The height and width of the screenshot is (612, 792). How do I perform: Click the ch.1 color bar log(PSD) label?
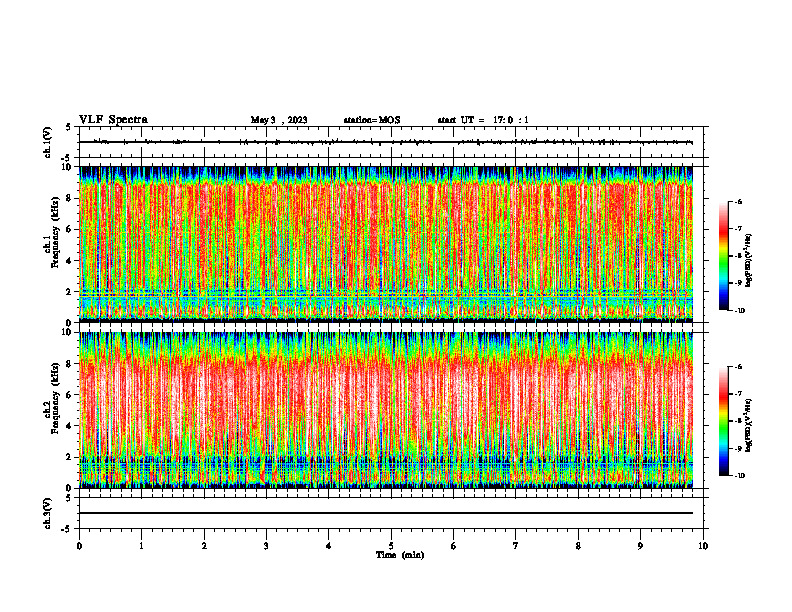[x=748, y=261]
